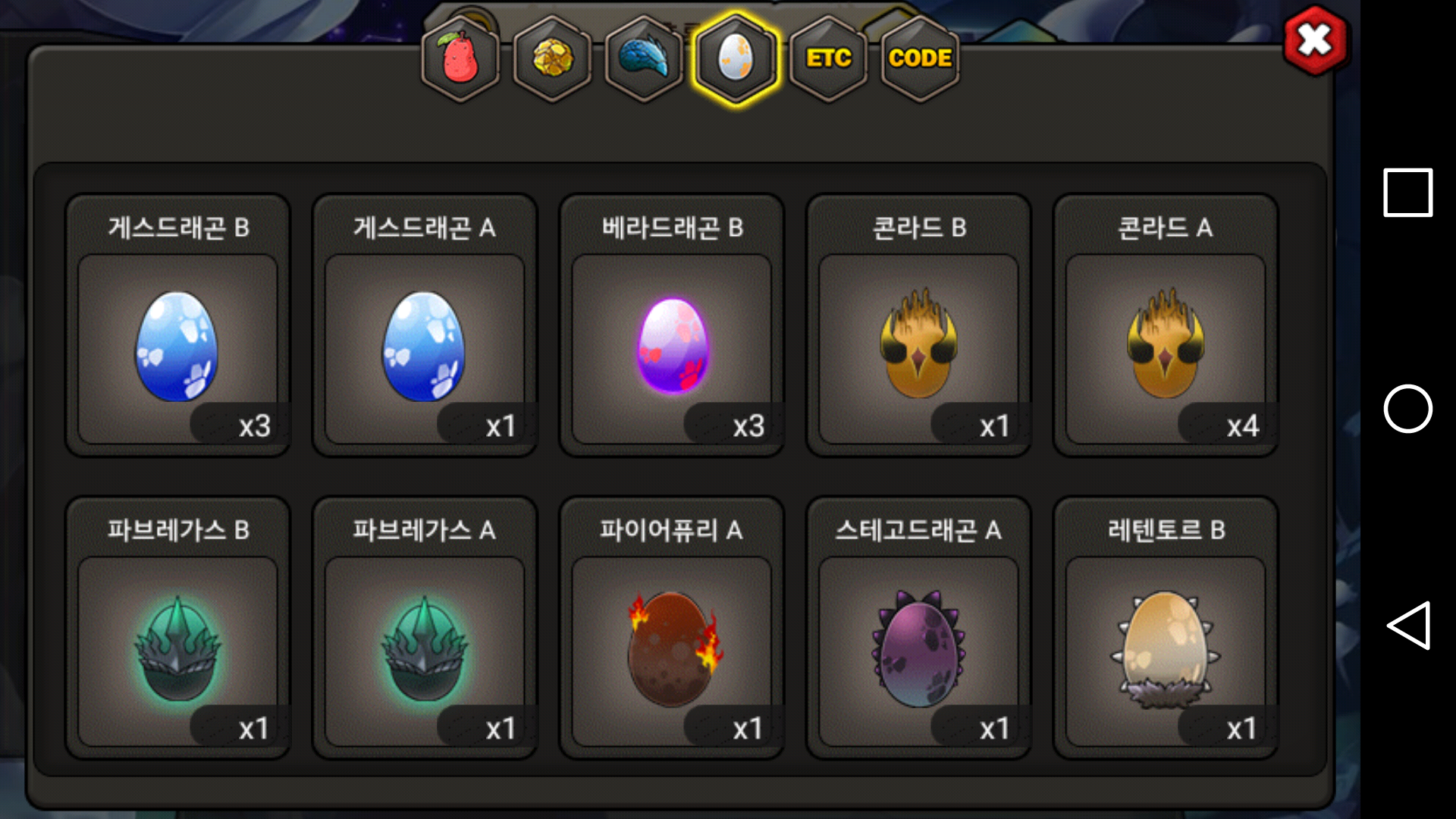The image size is (1456, 819).
Task: Choose the golden 콘라드 B egg
Action: tap(918, 326)
